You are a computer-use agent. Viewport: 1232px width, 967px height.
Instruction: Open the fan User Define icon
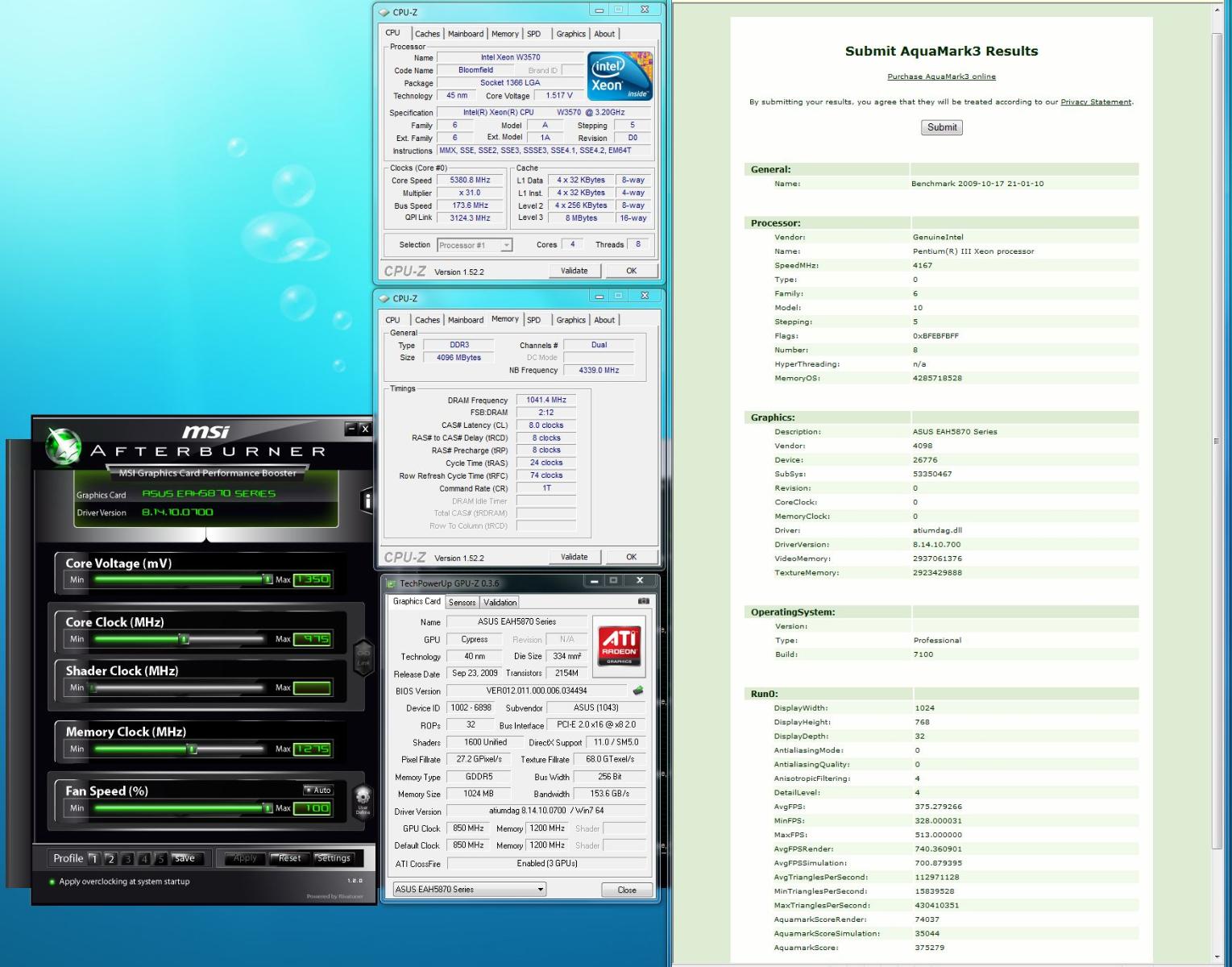tap(363, 802)
